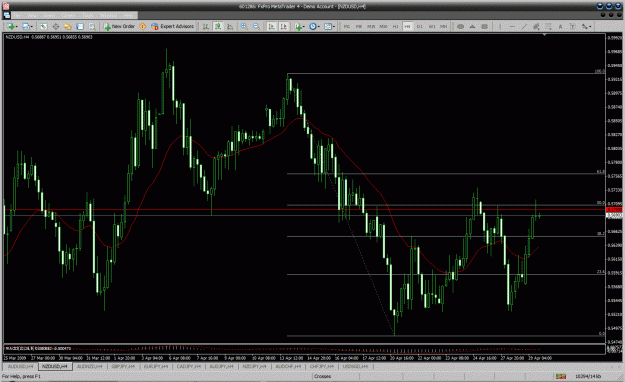The width and height of the screenshot is (625, 382).
Task: Expand the Periods dropdown arrow
Action: pos(319,27)
